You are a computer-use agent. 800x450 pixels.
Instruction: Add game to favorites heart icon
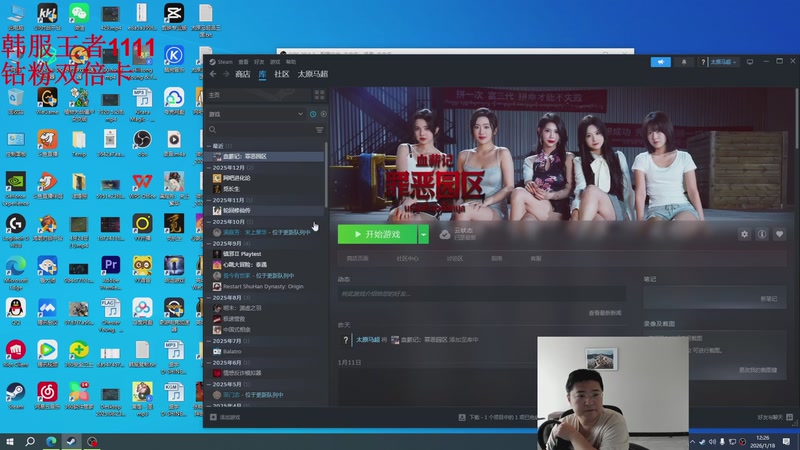coord(779,234)
